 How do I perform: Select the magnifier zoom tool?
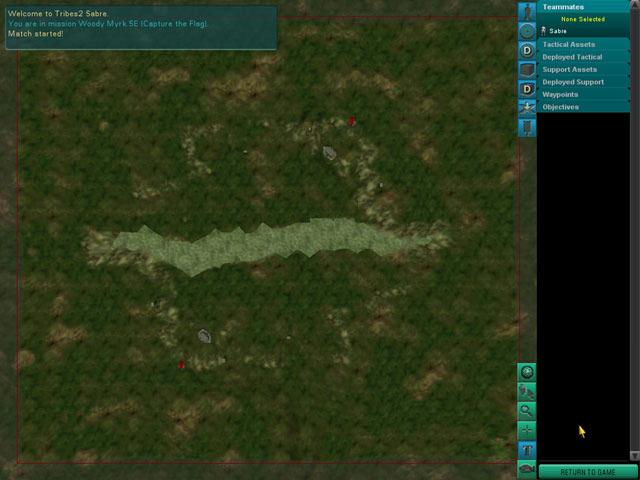(x=527, y=411)
